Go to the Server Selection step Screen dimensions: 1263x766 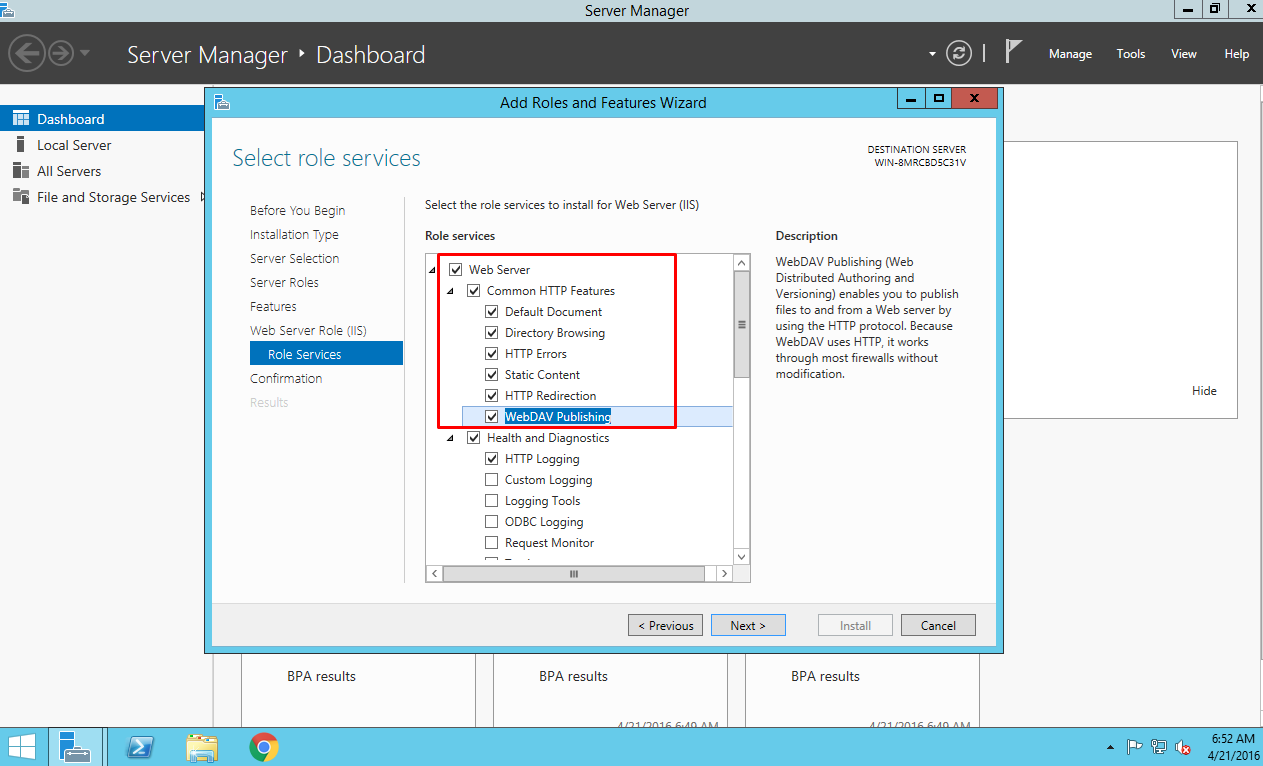coord(295,258)
